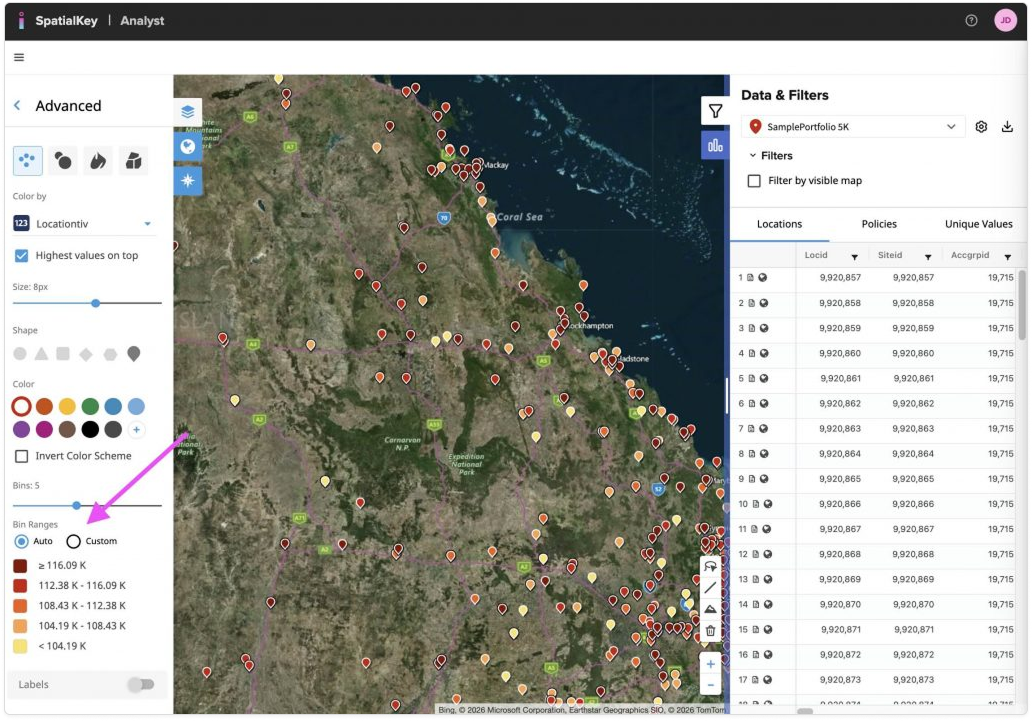Viewport: 1032px width, 721px height.
Task: Uncheck Highest values on top
Action: 22,256
